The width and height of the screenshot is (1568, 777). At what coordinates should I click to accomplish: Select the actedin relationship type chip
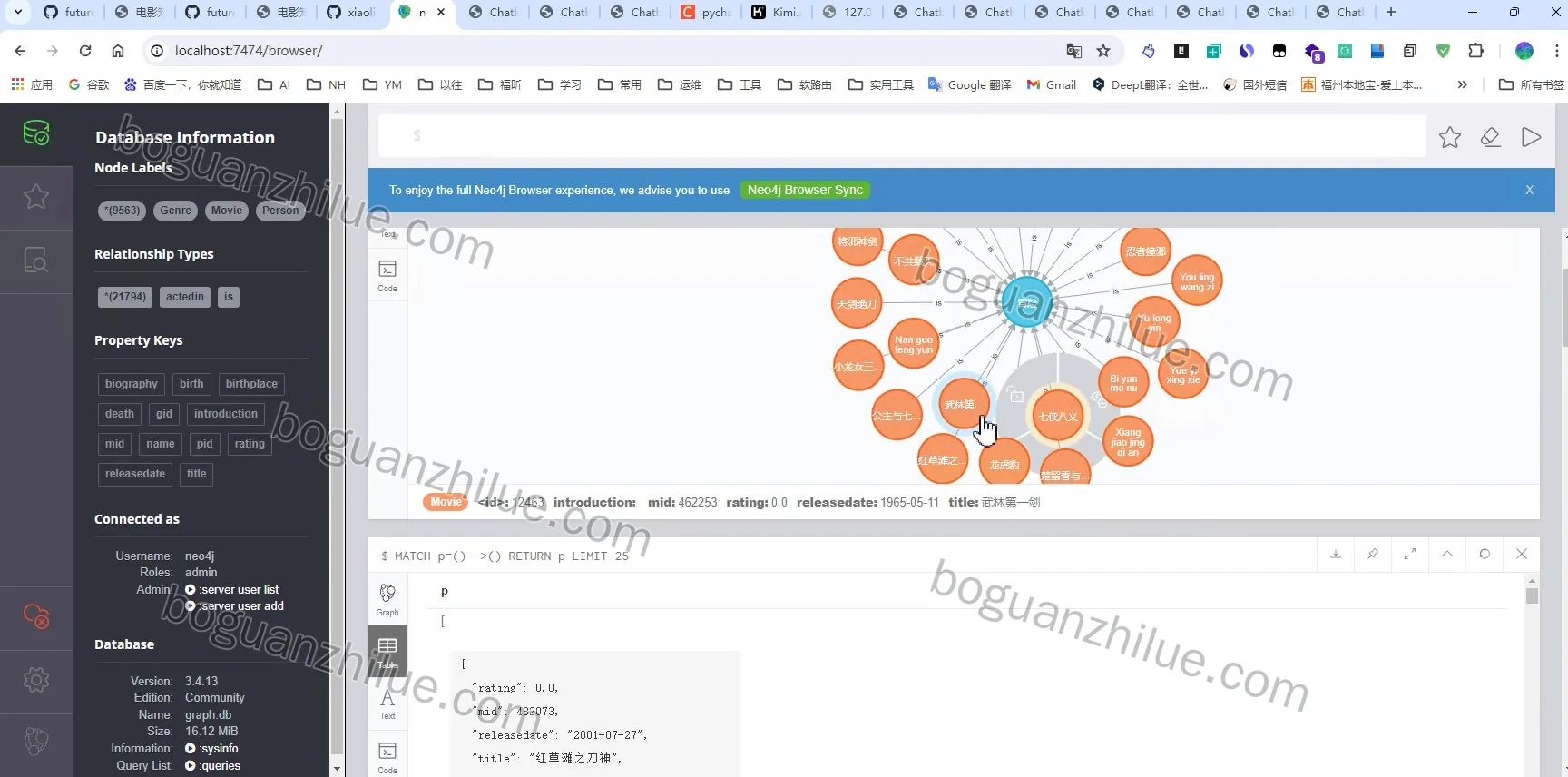(x=185, y=297)
